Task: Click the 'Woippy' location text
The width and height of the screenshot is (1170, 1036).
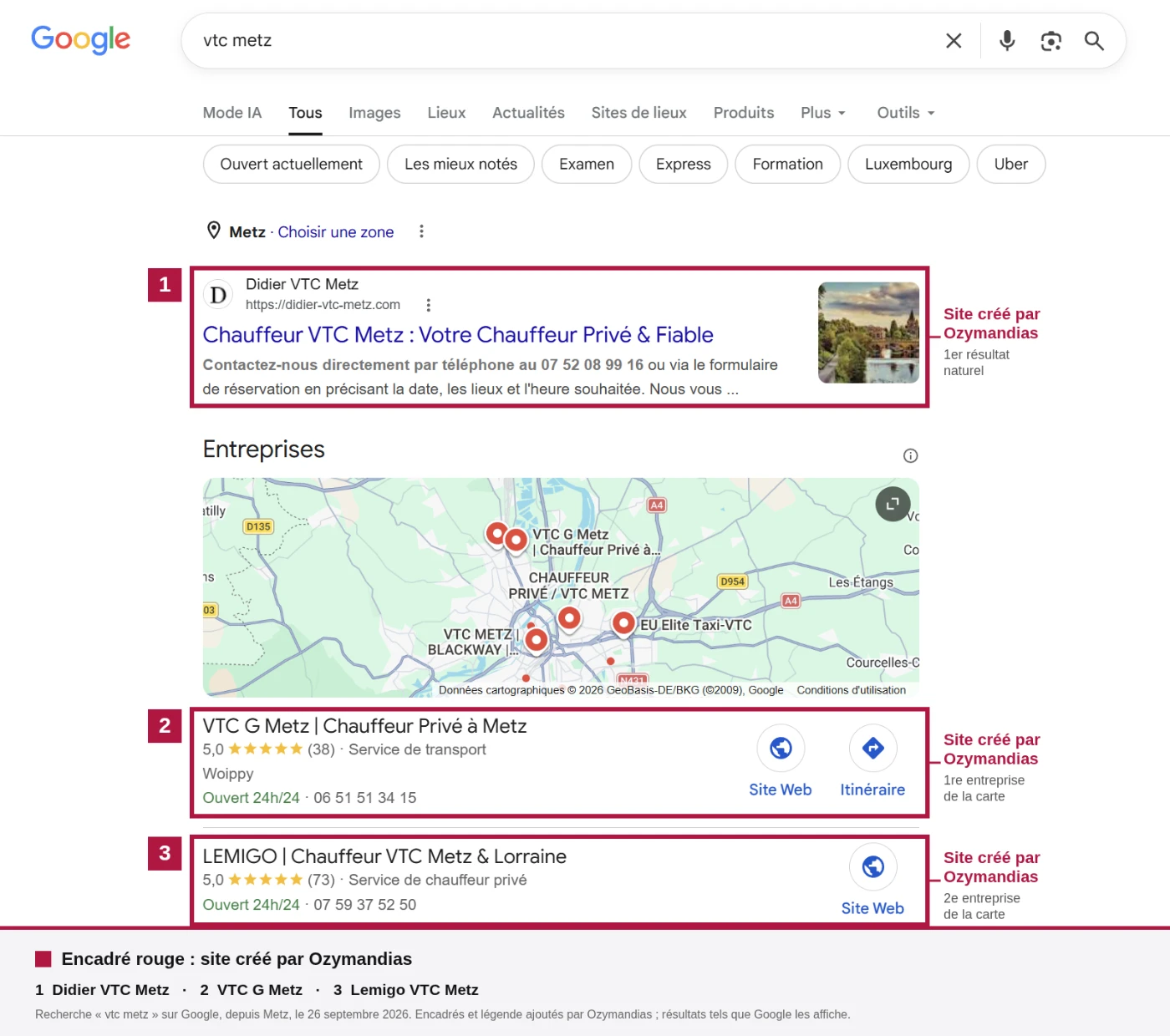Action: (228, 774)
